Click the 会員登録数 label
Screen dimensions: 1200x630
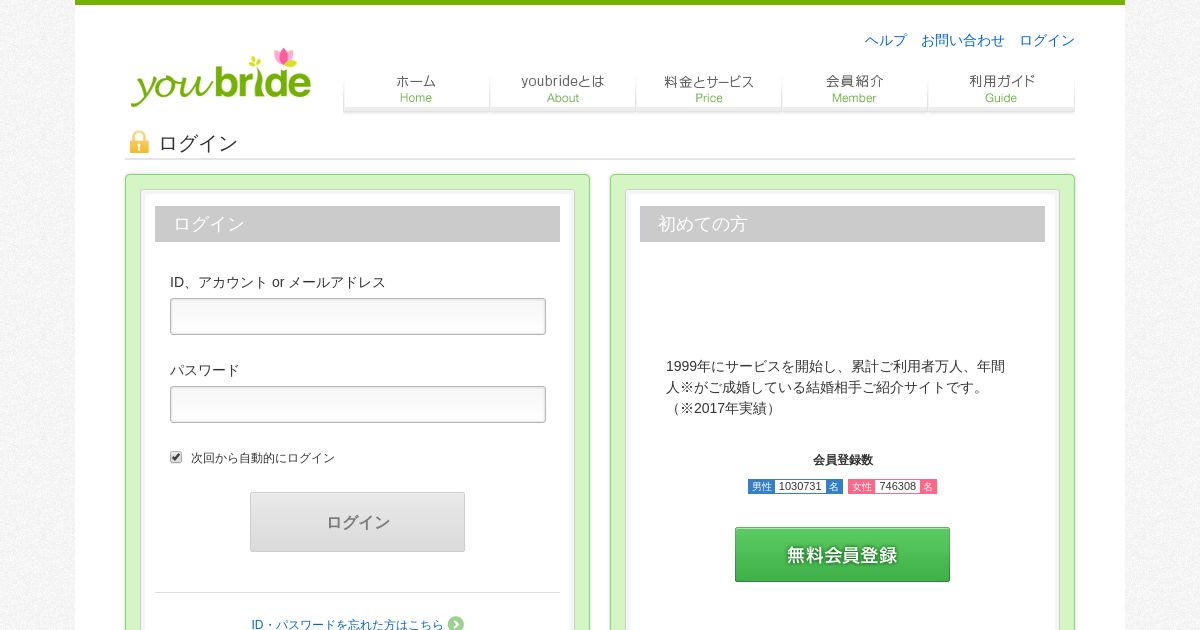coord(843,460)
